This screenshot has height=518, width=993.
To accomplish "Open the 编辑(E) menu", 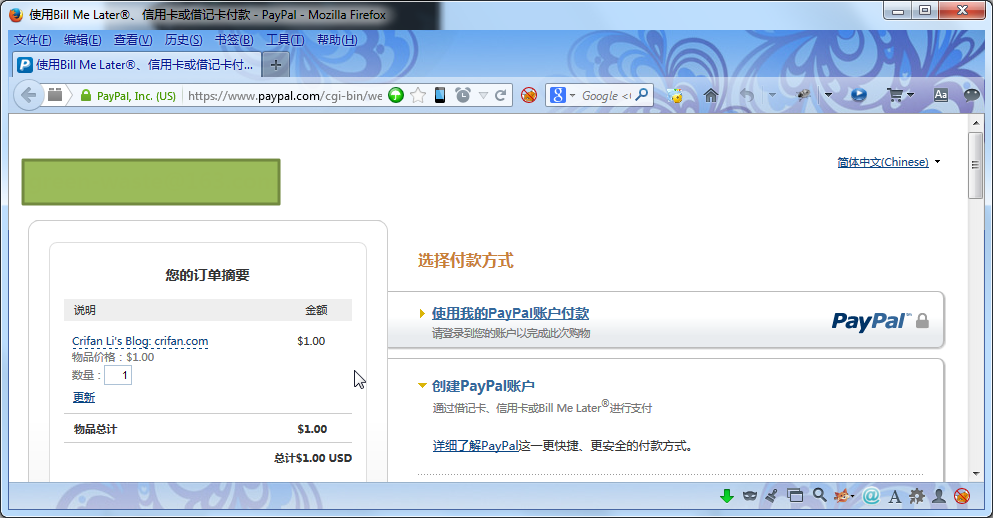I will 82,40.
